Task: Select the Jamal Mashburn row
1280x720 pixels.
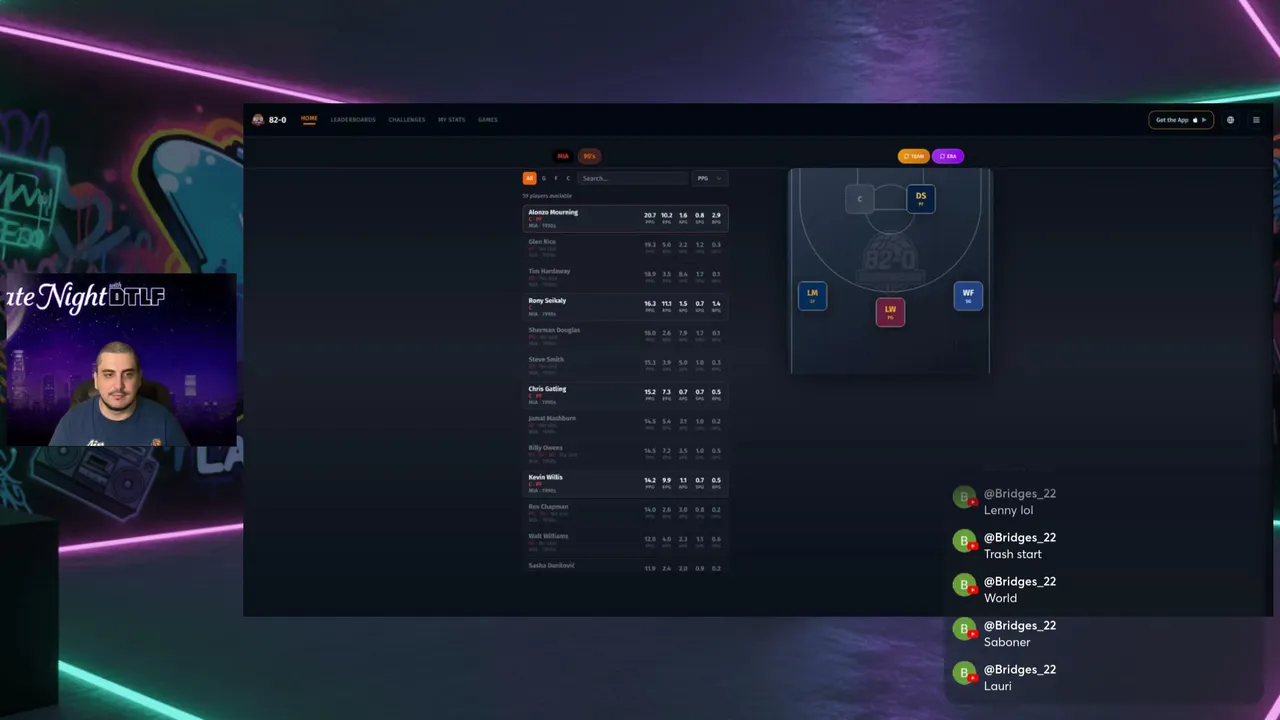Action: [x=625, y=424]
